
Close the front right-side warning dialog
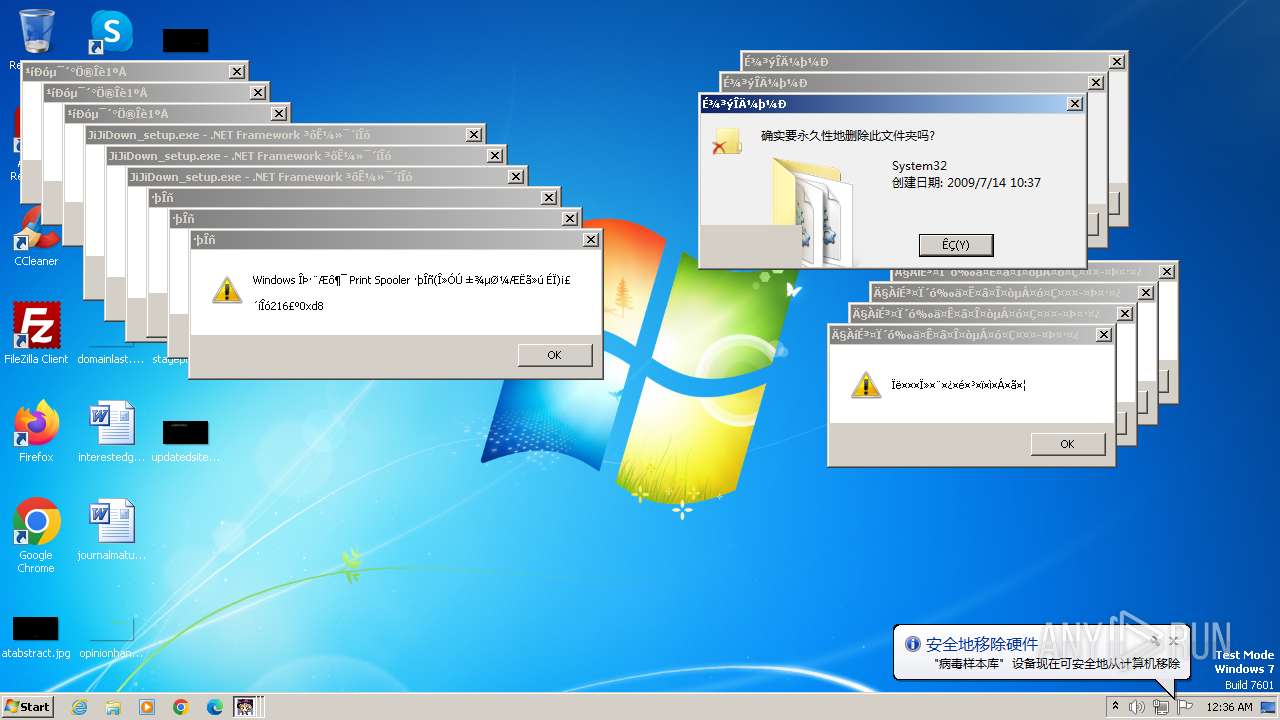point(1104,335)
